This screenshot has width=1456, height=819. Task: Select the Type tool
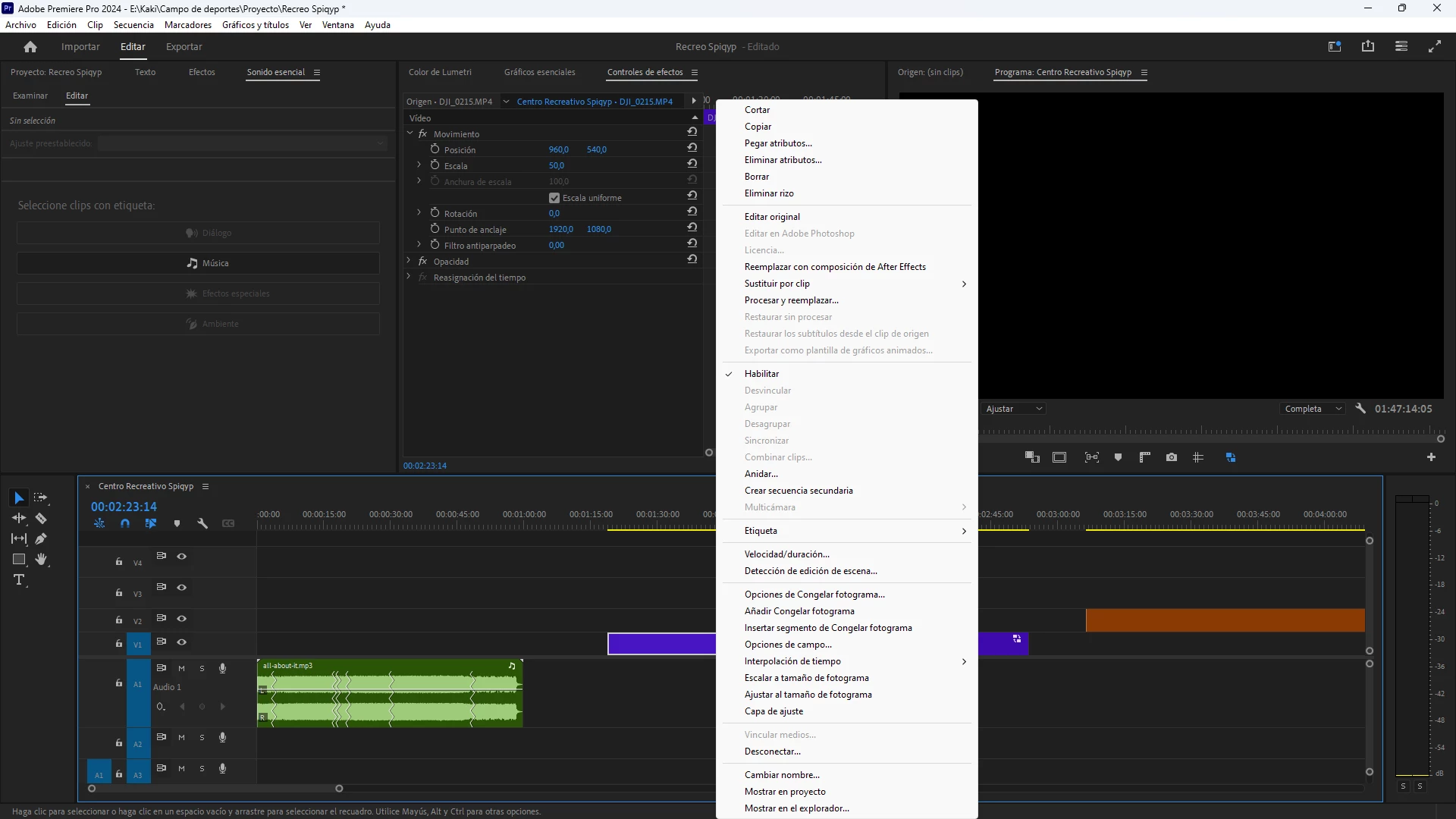[x=19, y=580]
